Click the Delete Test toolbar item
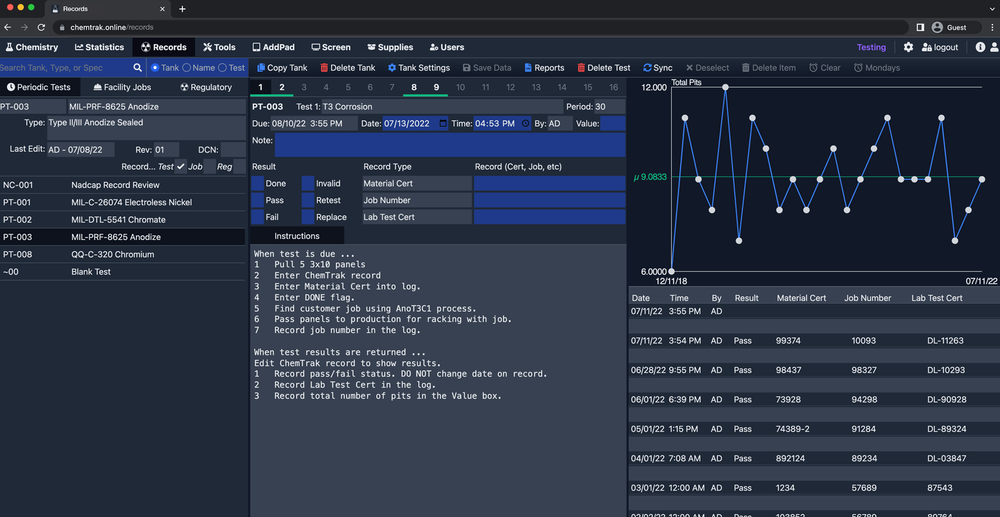Screen dimensions: 1000x517 tap(603, 68)
